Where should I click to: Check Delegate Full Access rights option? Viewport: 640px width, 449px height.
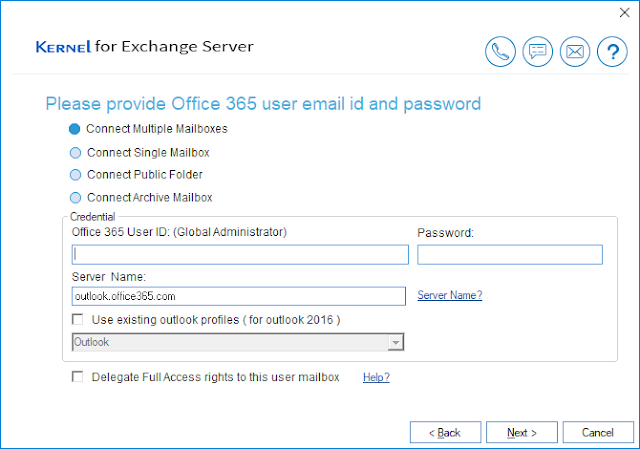[x=78, y=377]
